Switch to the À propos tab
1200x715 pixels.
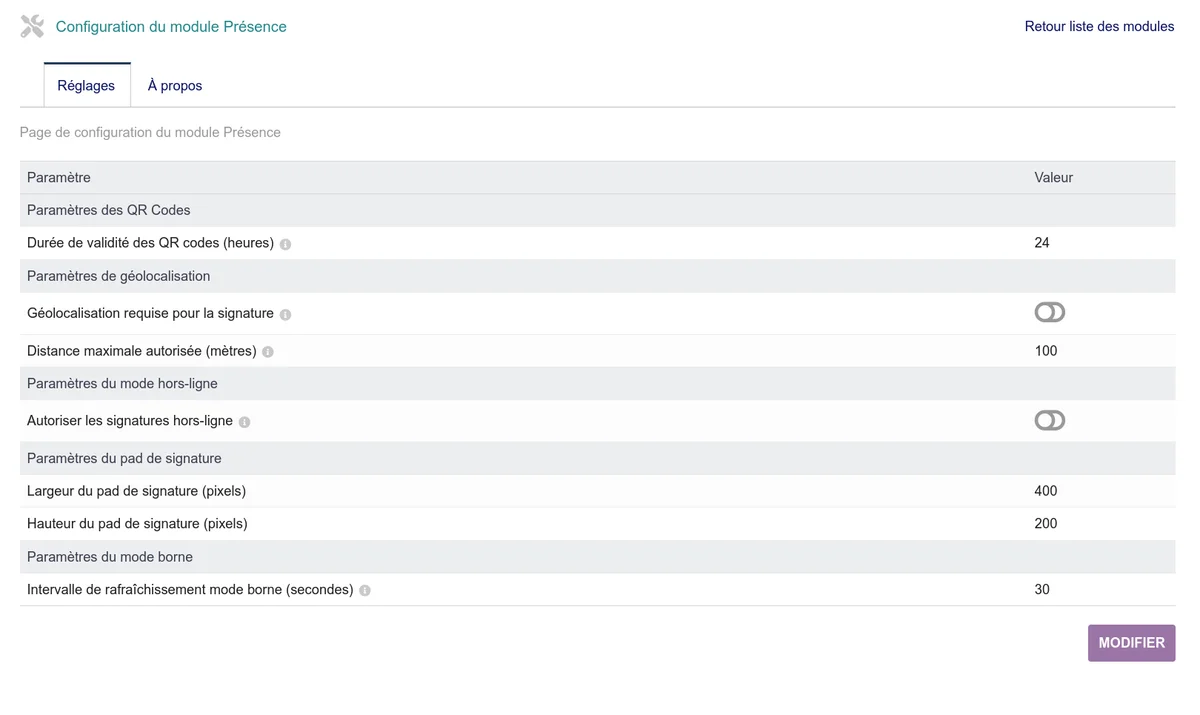[x=175, y=85]
